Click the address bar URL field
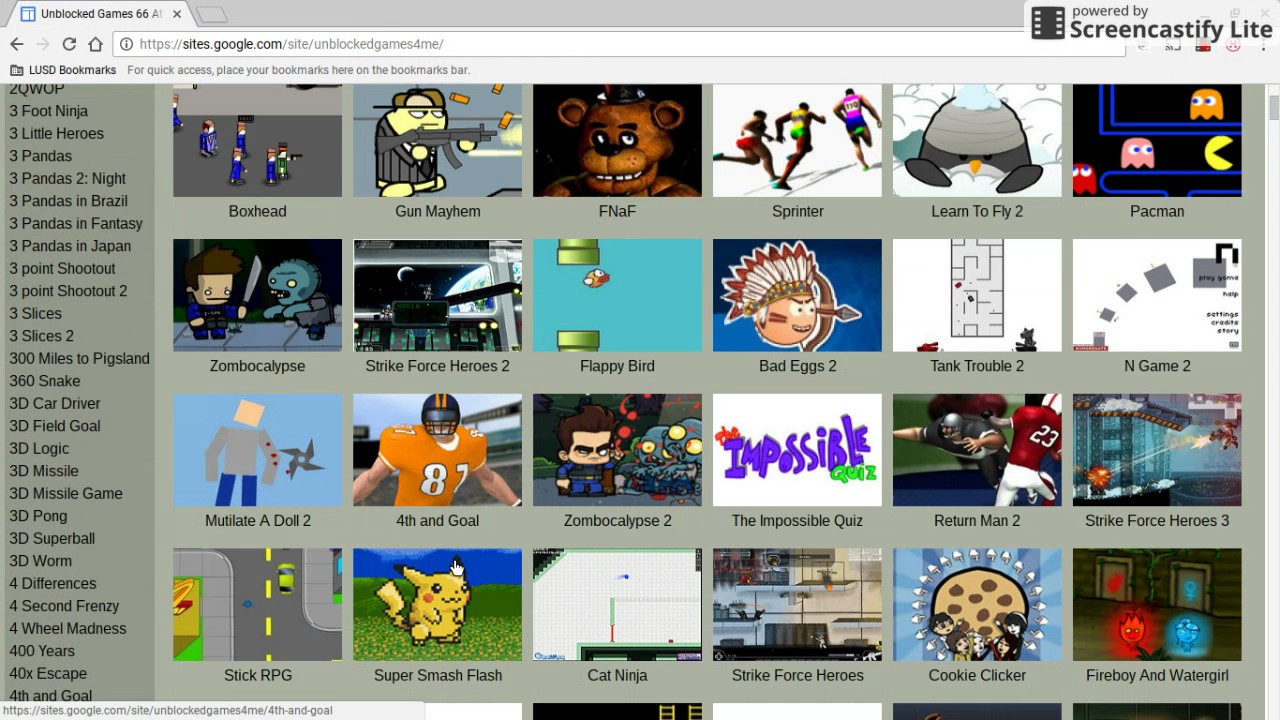The width and height of the screenshot is (1280, 720). point(620,44)
